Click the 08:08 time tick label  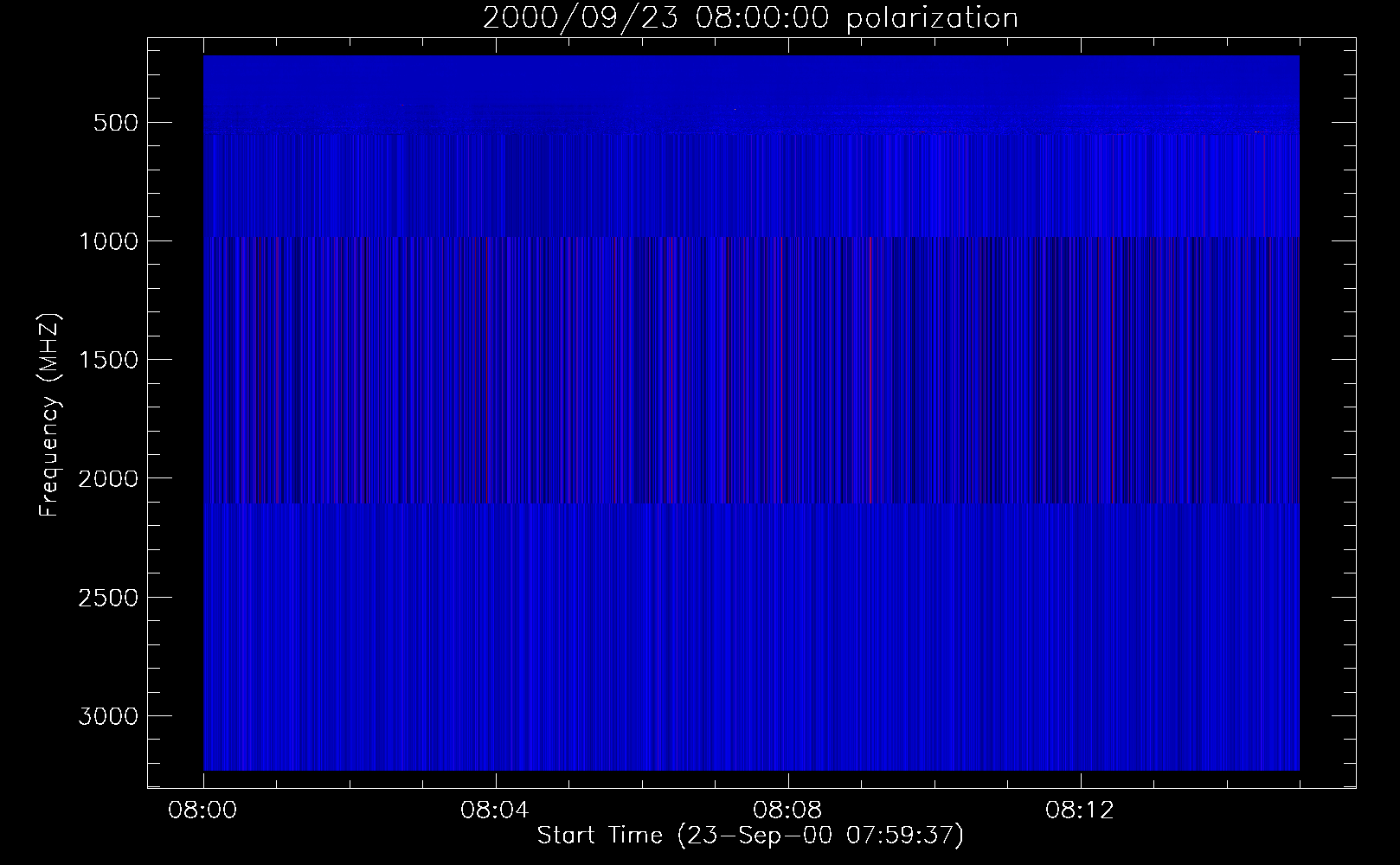pyautogui.click(x=788, y=811)
